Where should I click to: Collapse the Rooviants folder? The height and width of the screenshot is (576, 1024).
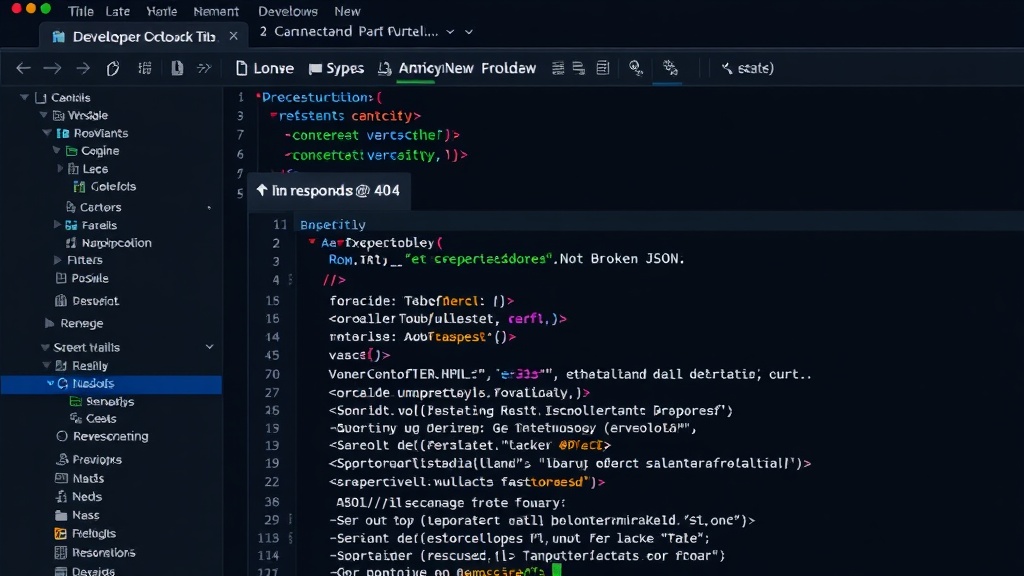[x=47, y=133]
